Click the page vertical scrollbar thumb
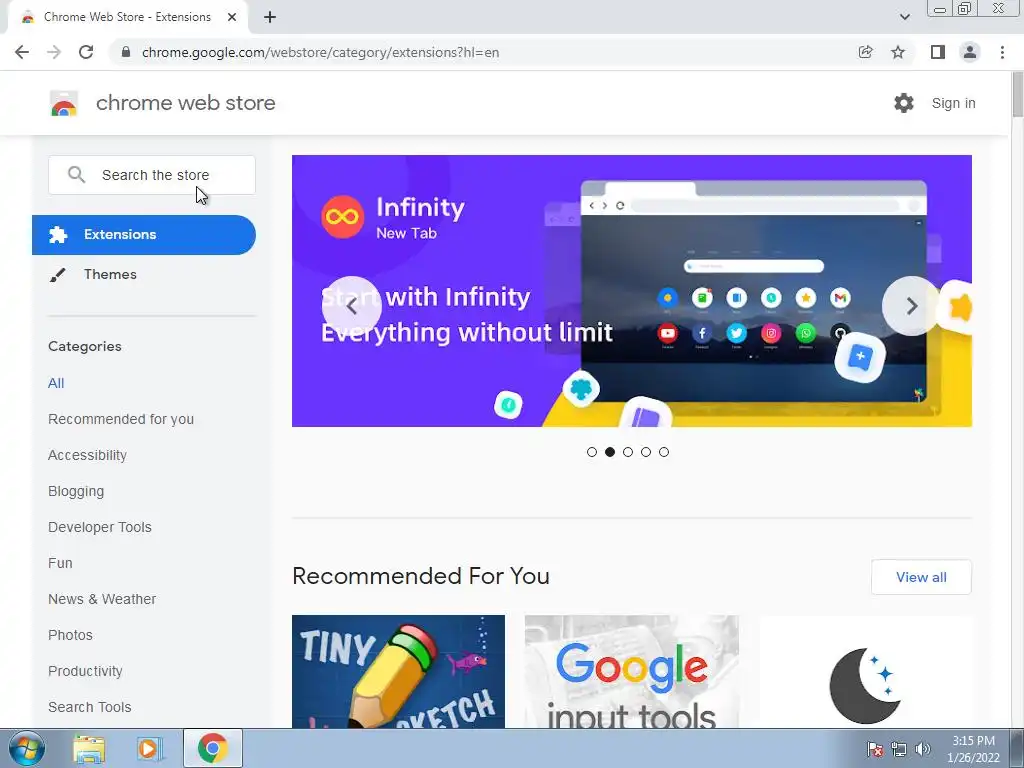The width and height of the screenshot is (1024, 768). (1017, 95)
